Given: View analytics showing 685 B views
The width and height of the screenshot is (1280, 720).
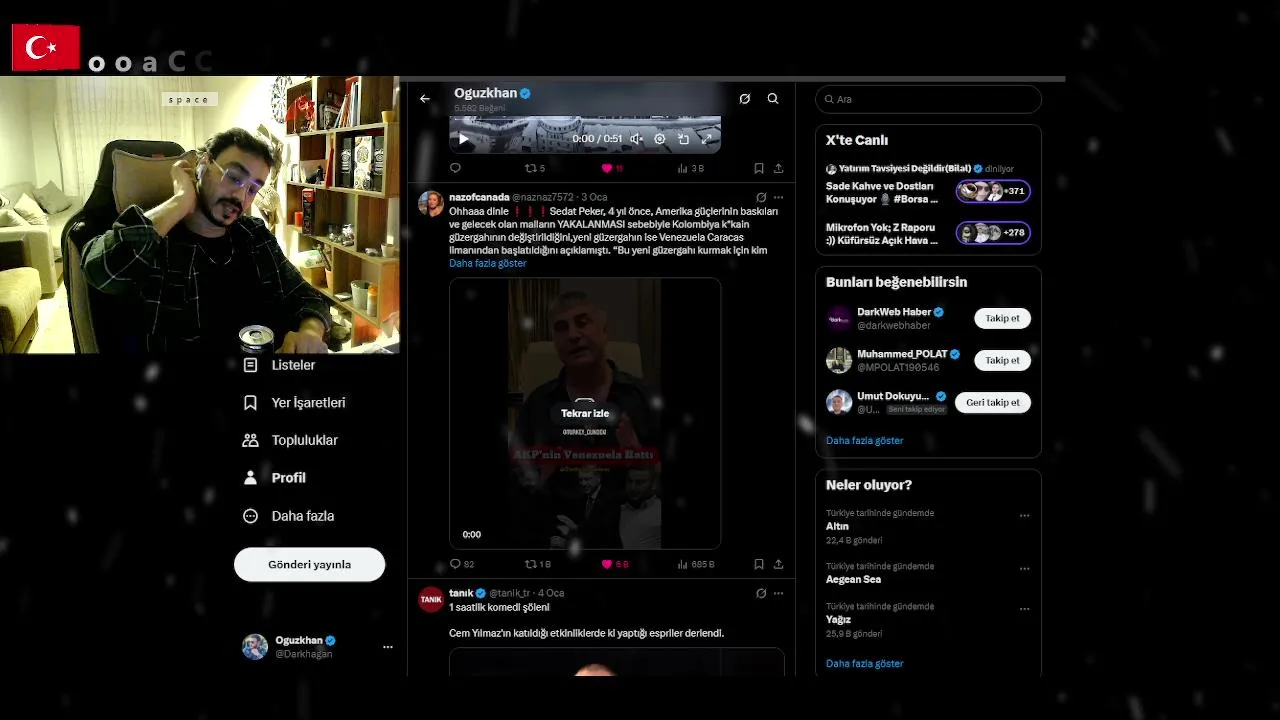Looking at the screenshot, I should [696, 564].
